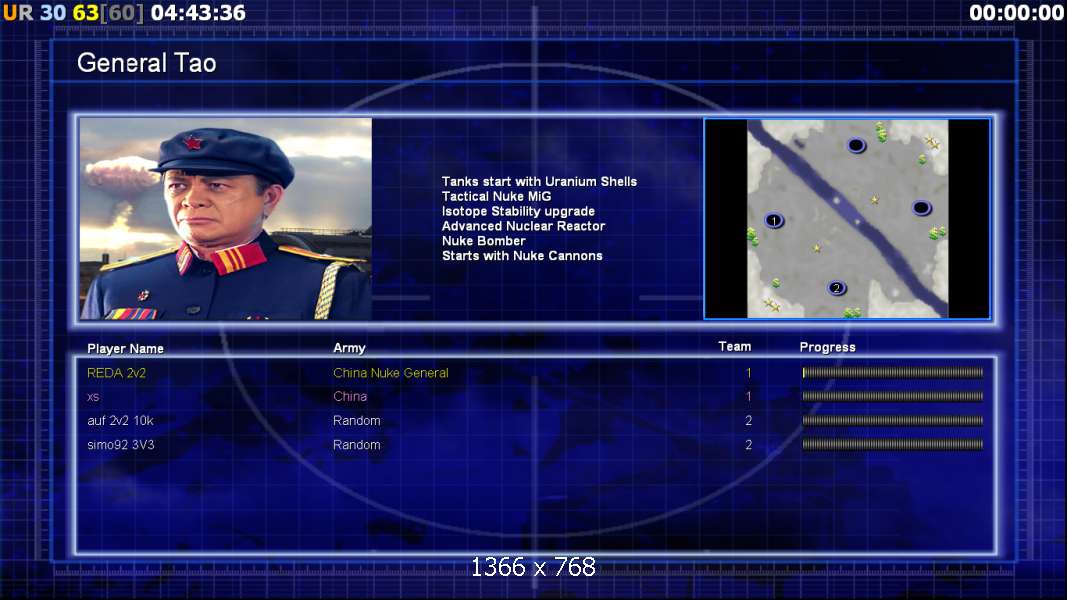Viewport: 1067px width, 600px height.
Task: Click the 'China' army entry for xs
Action: tap(350, 396)
